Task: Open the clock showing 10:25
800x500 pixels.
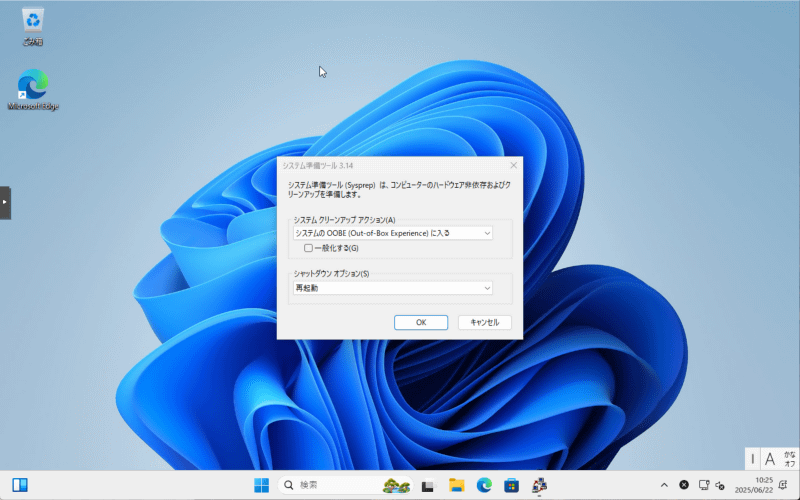Action: click(754, 485)
